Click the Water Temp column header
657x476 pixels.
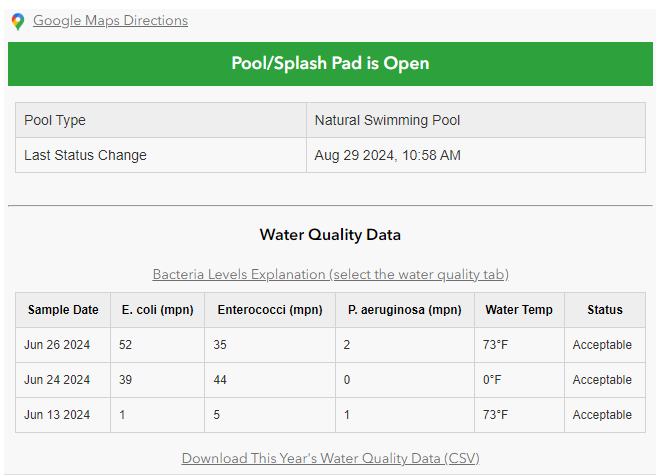pos(519,310)
